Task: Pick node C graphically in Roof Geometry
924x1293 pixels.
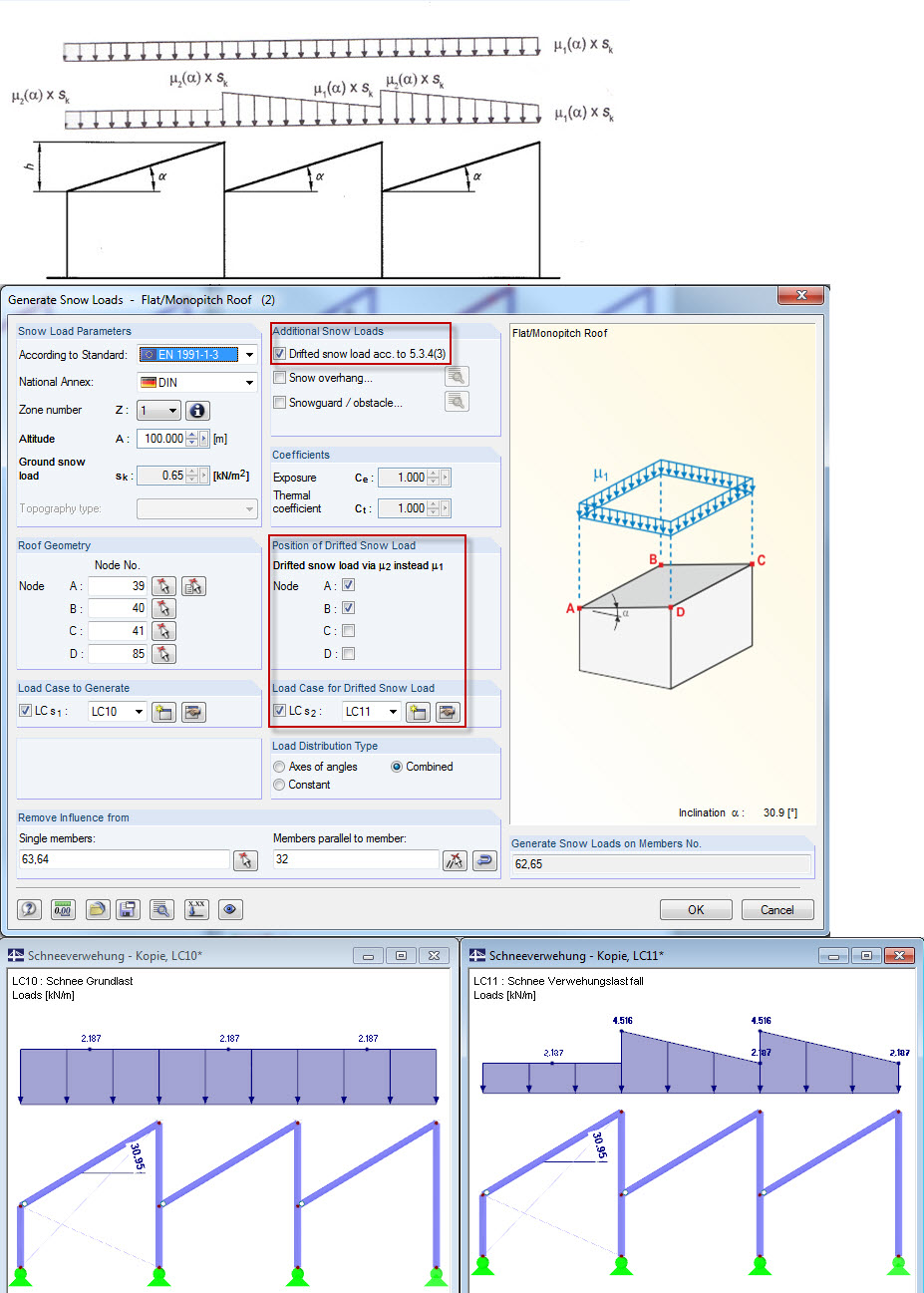Action: coord(164,631)
